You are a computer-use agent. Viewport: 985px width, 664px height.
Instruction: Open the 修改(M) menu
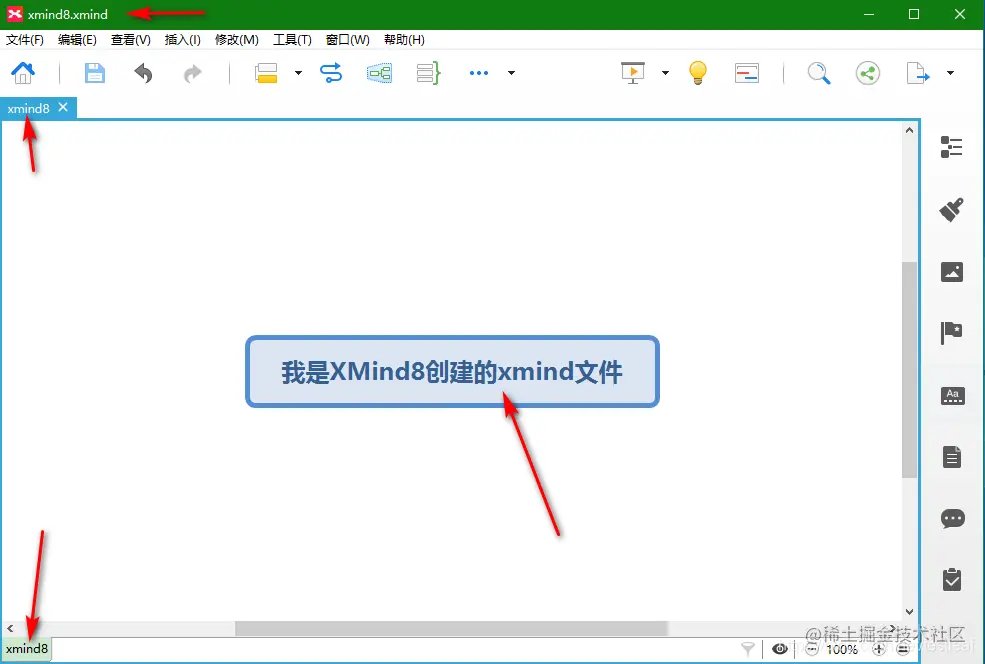(237, 40)
